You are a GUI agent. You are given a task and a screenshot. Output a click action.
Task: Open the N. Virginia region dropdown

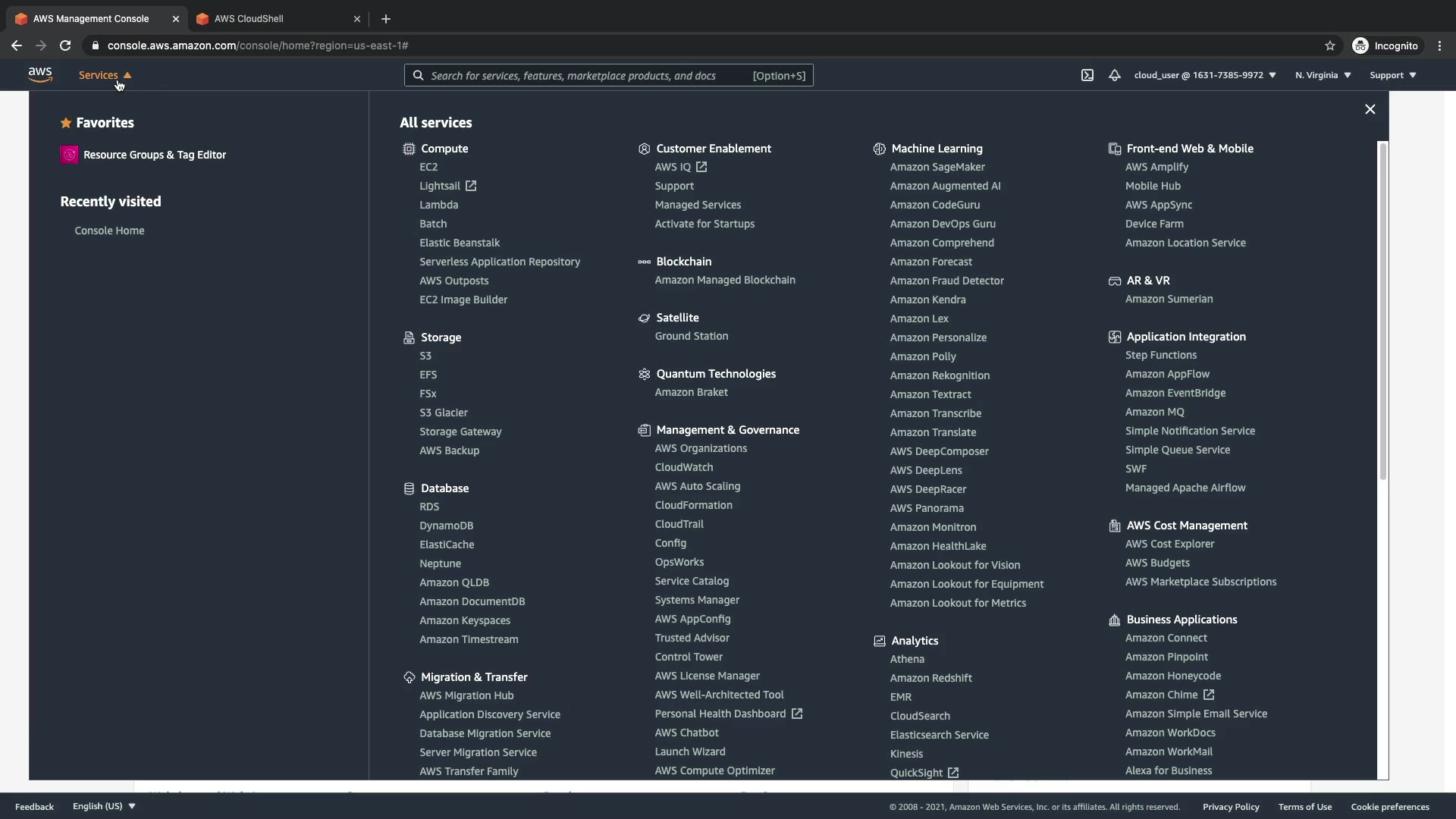point(1323,75)
